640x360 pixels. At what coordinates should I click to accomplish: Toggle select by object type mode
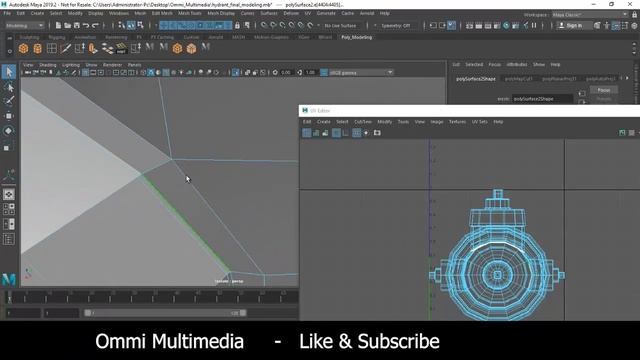(x=131, y=25)
